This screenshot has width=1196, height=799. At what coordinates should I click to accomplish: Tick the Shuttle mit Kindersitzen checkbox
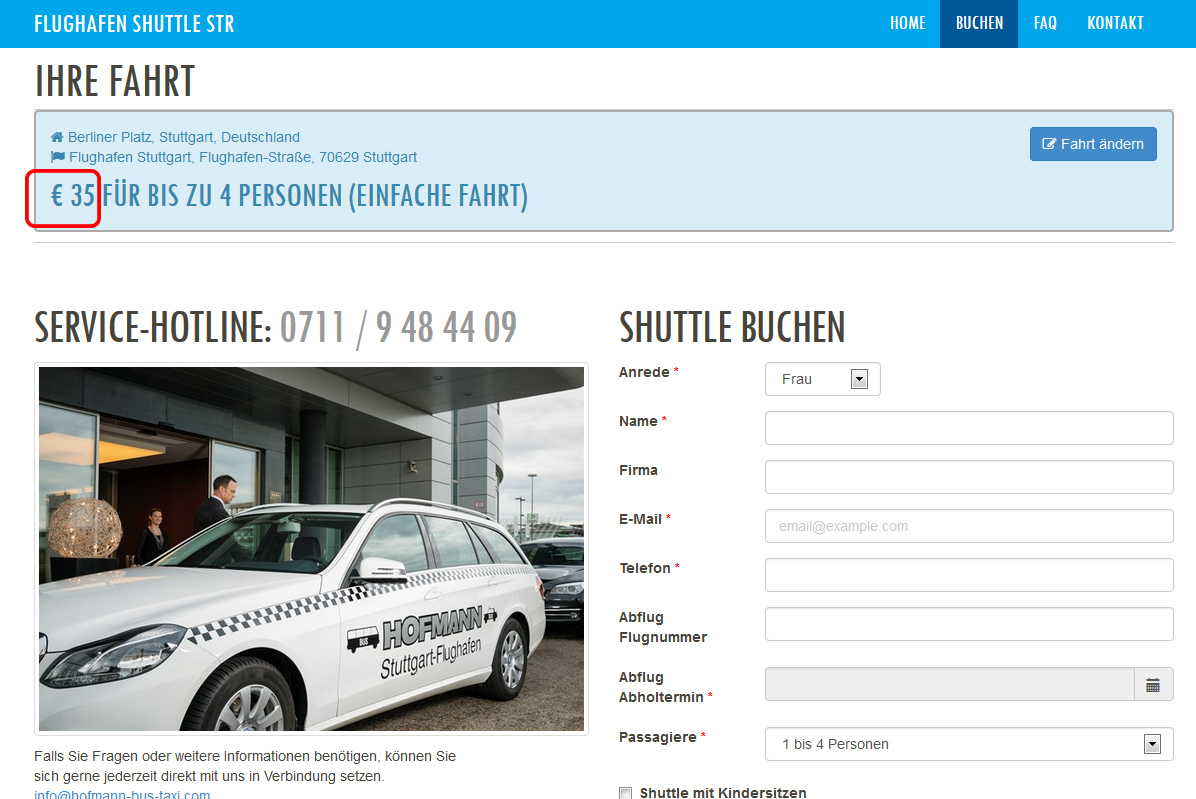(625, 793)
